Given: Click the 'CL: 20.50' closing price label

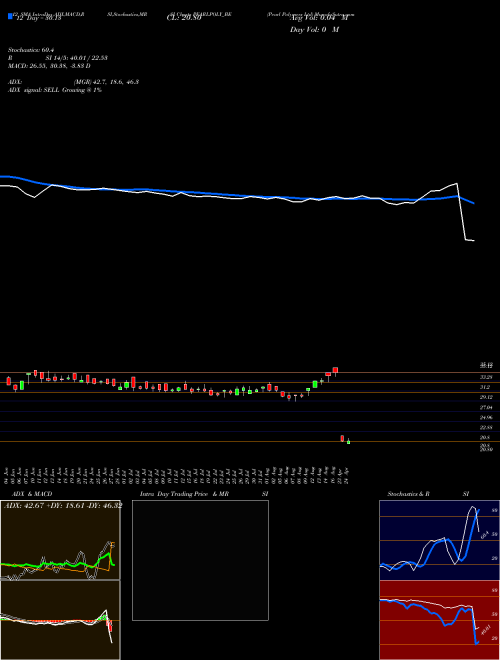Looking at the screenshot, I should [x=184, y=18].
